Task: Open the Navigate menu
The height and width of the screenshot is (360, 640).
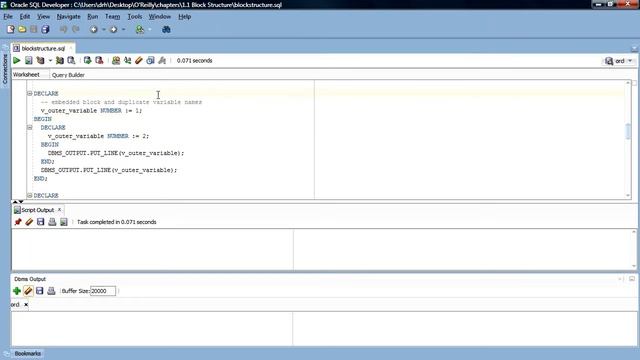Action: click(68, 17)
